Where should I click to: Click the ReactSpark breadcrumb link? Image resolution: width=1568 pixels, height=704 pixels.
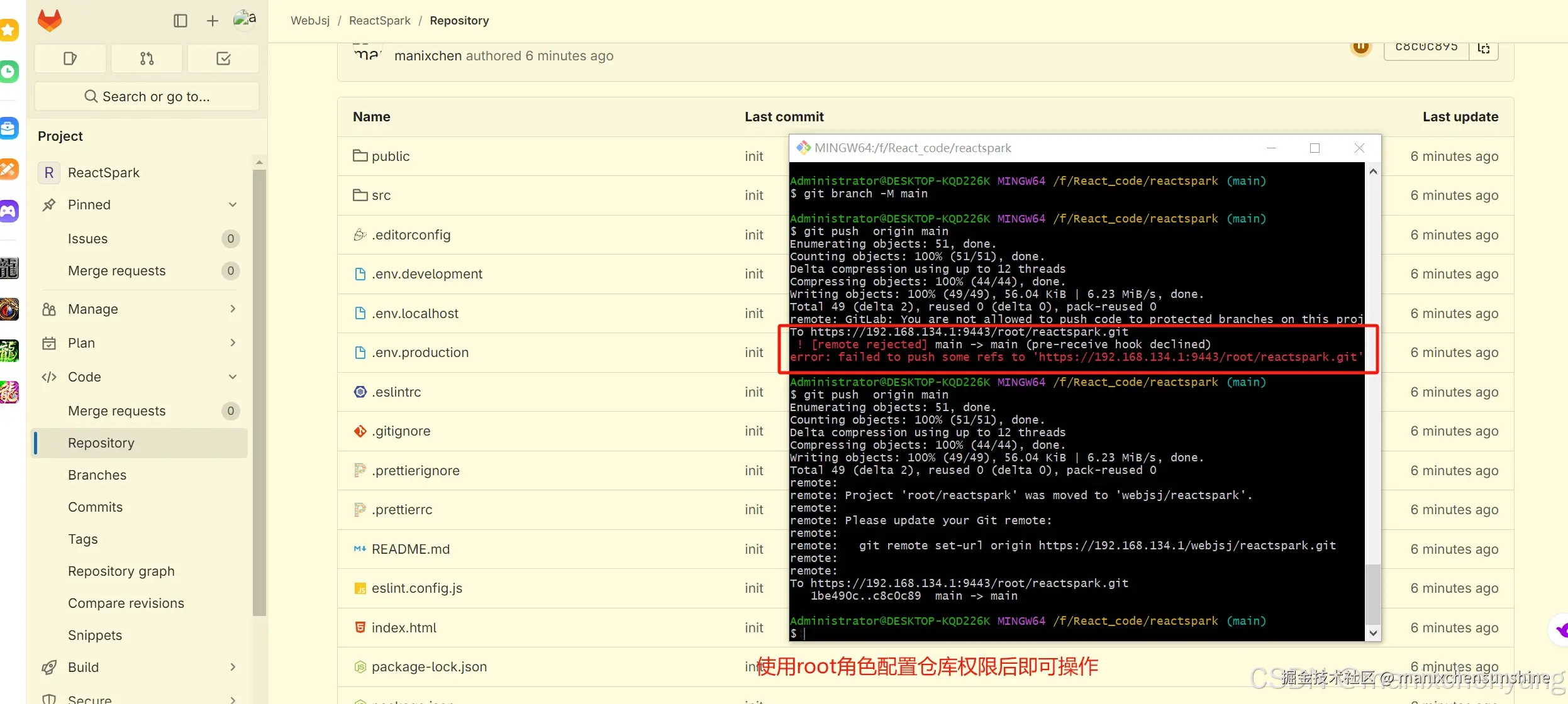pos(379,21)
